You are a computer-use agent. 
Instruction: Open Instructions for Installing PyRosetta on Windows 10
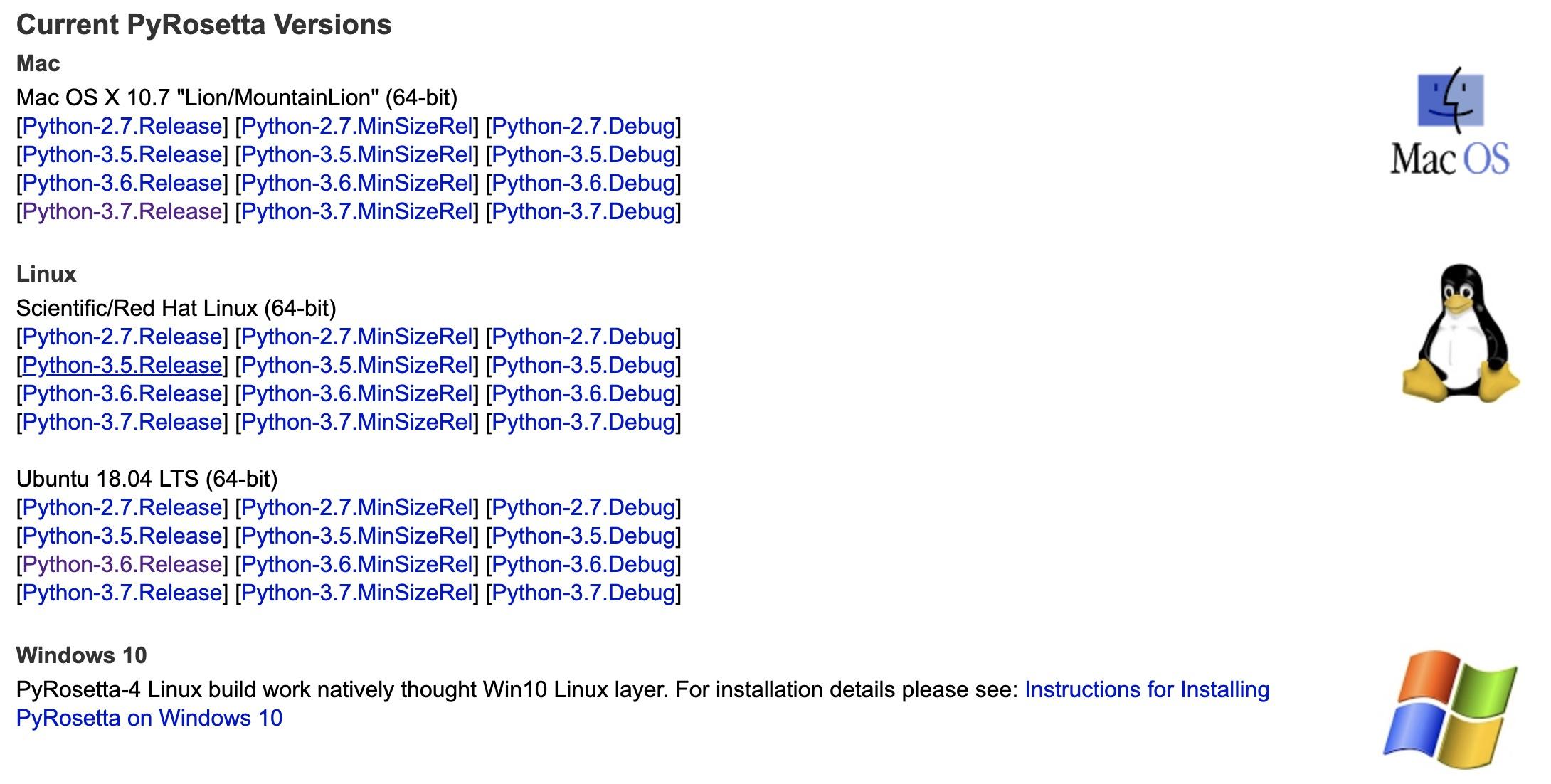tap(1146, 690)
